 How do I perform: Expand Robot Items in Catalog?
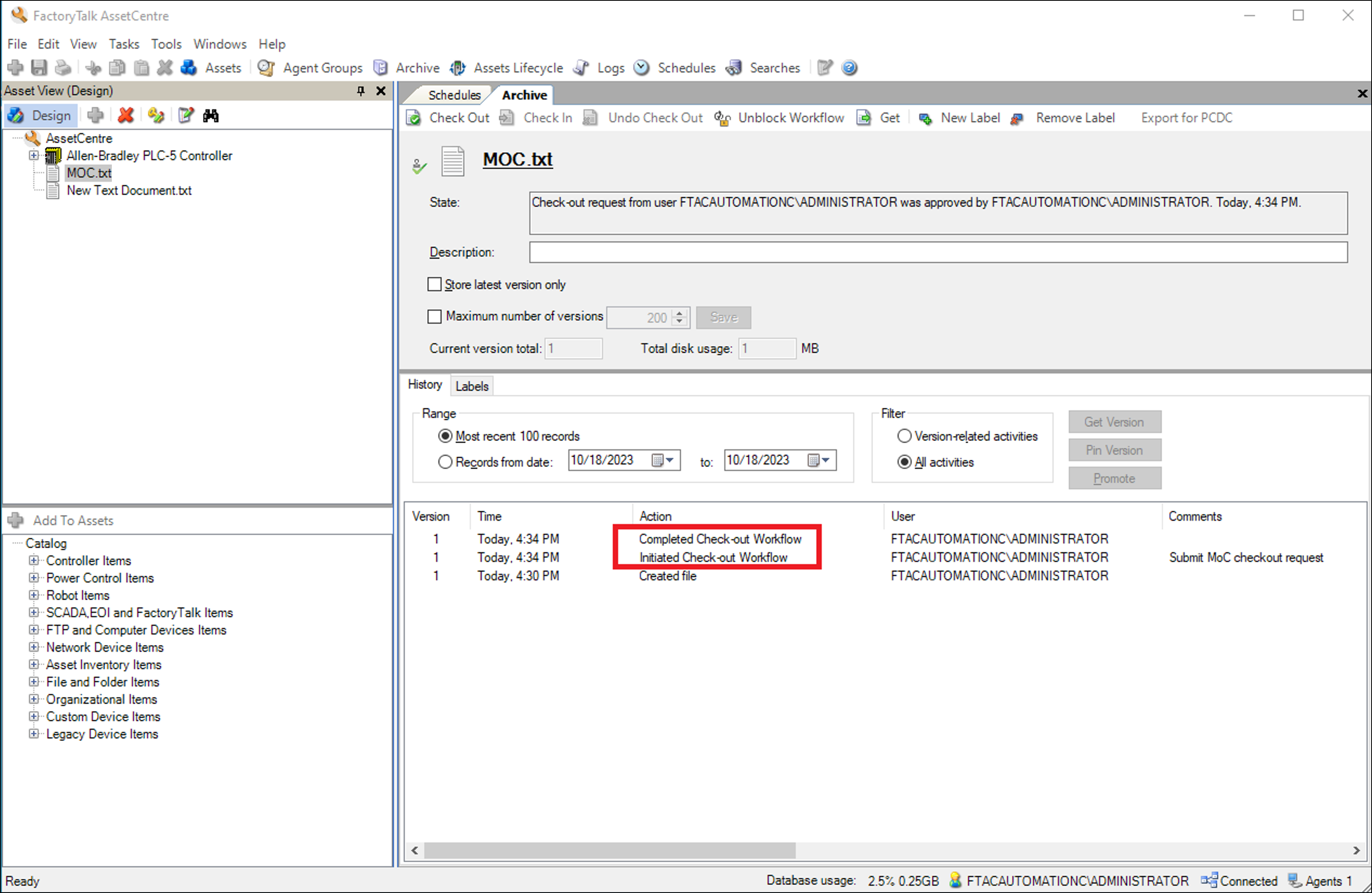point(34,595)
